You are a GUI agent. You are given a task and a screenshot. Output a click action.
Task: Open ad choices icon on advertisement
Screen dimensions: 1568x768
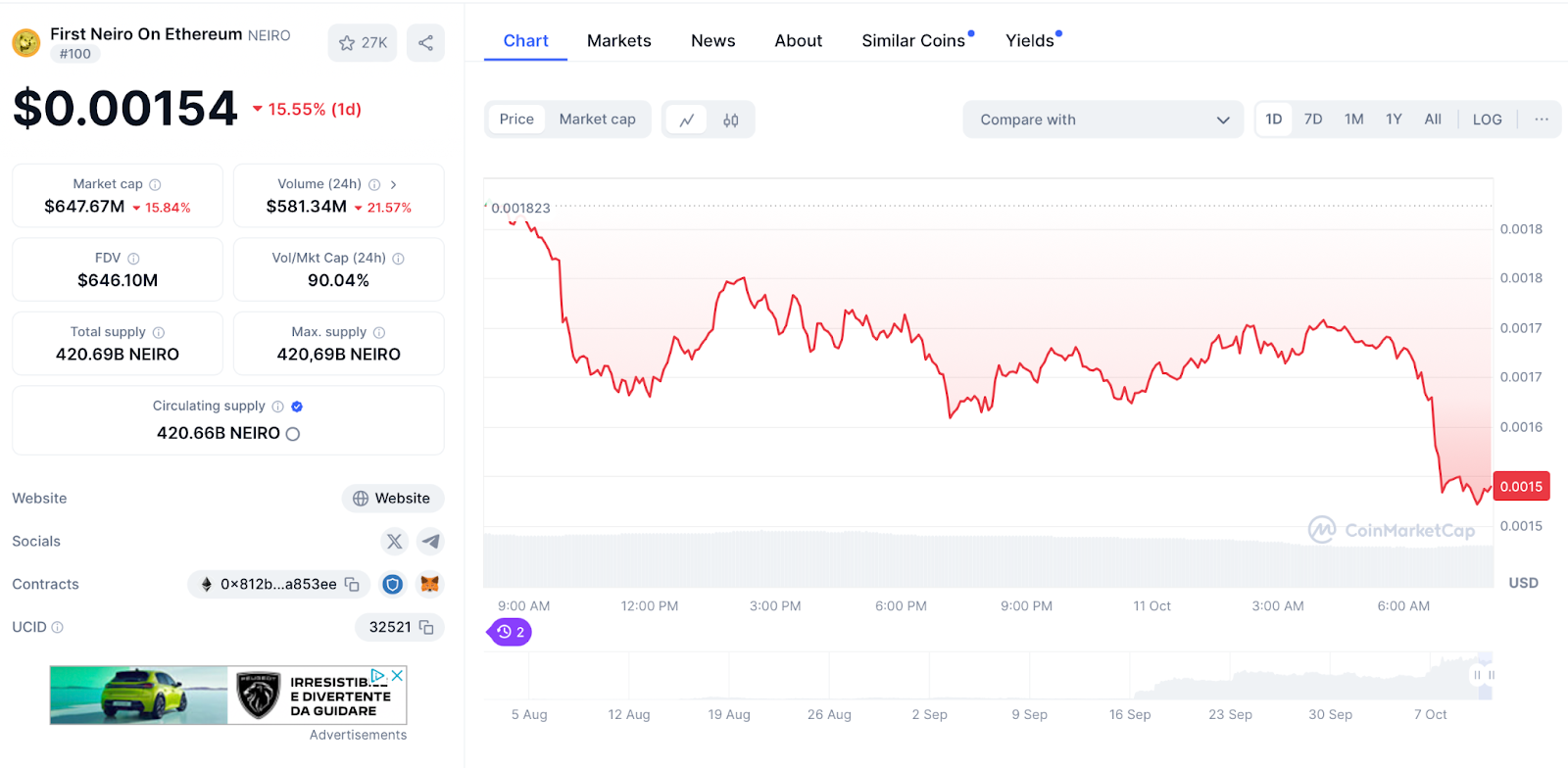pos(379,676)
